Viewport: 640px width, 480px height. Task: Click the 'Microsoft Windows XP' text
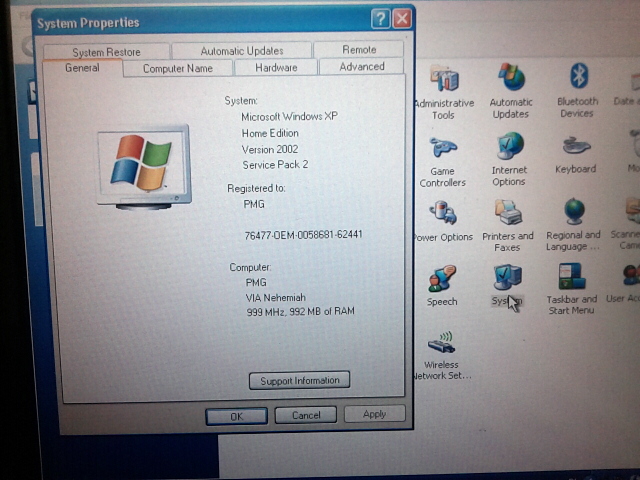click(x=289, y=117)
